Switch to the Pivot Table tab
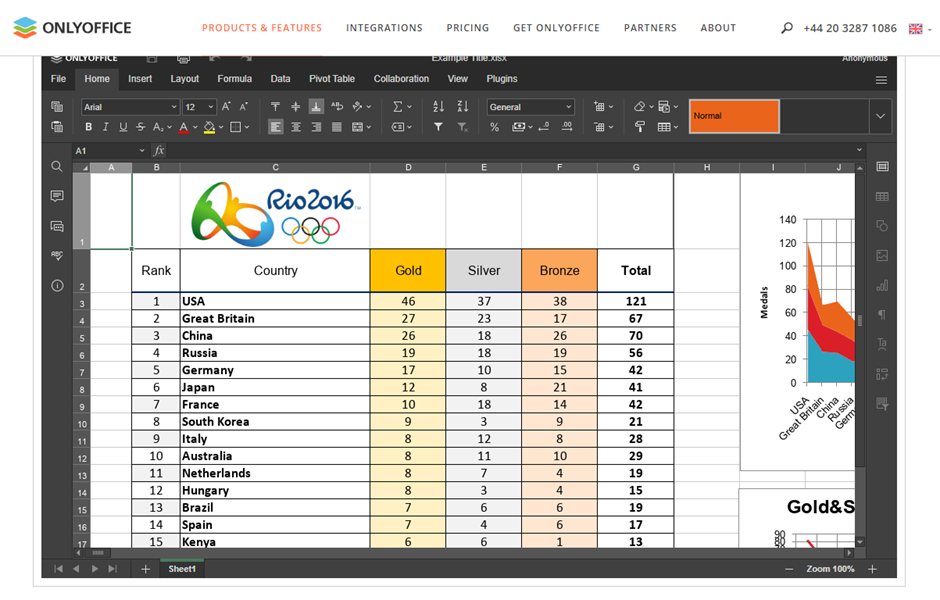 [332, 79]
